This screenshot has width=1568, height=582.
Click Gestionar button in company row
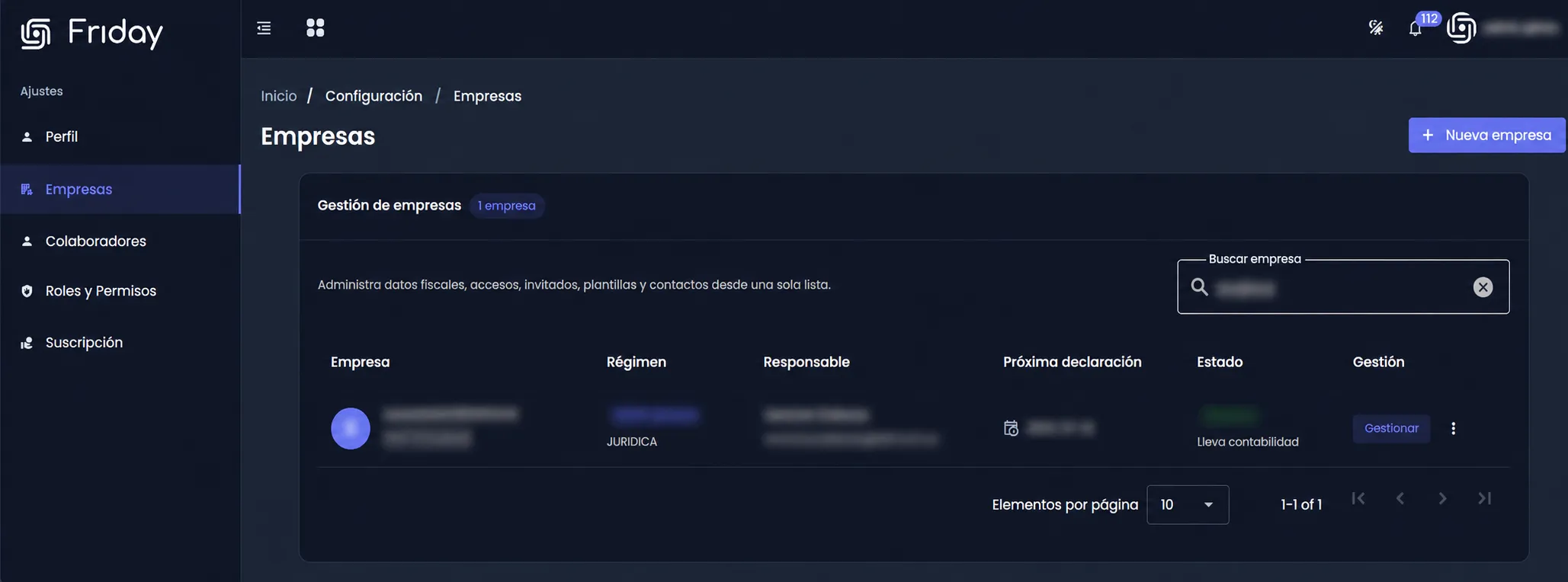coord(1391,428)
